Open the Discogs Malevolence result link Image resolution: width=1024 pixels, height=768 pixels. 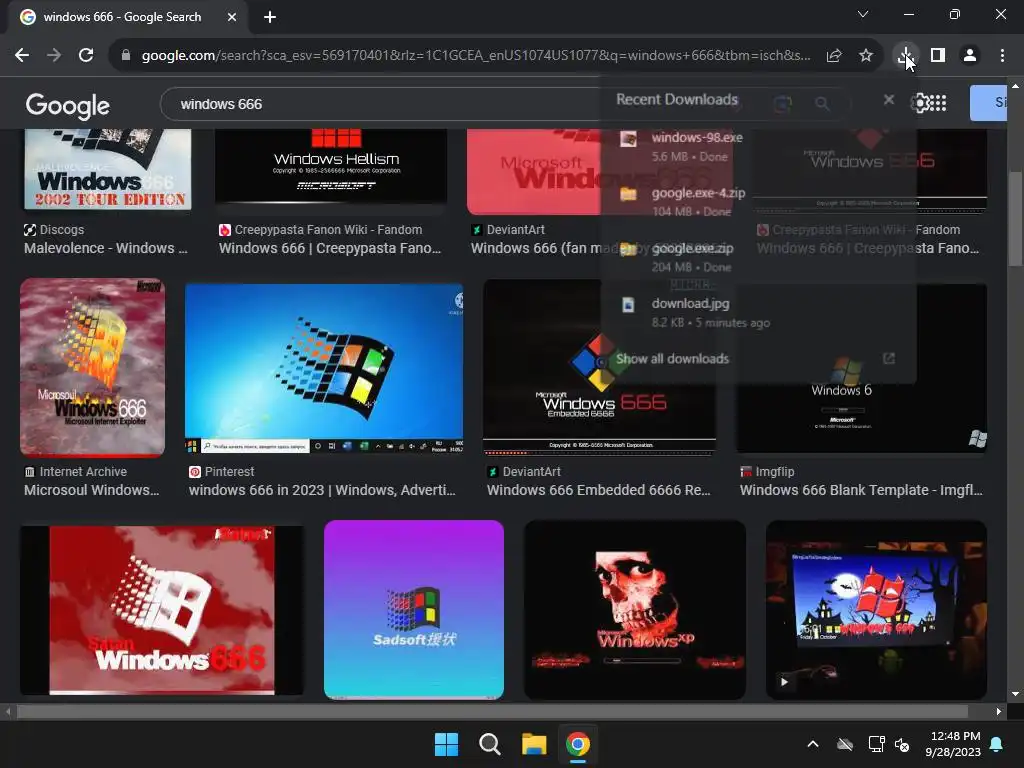106,239
